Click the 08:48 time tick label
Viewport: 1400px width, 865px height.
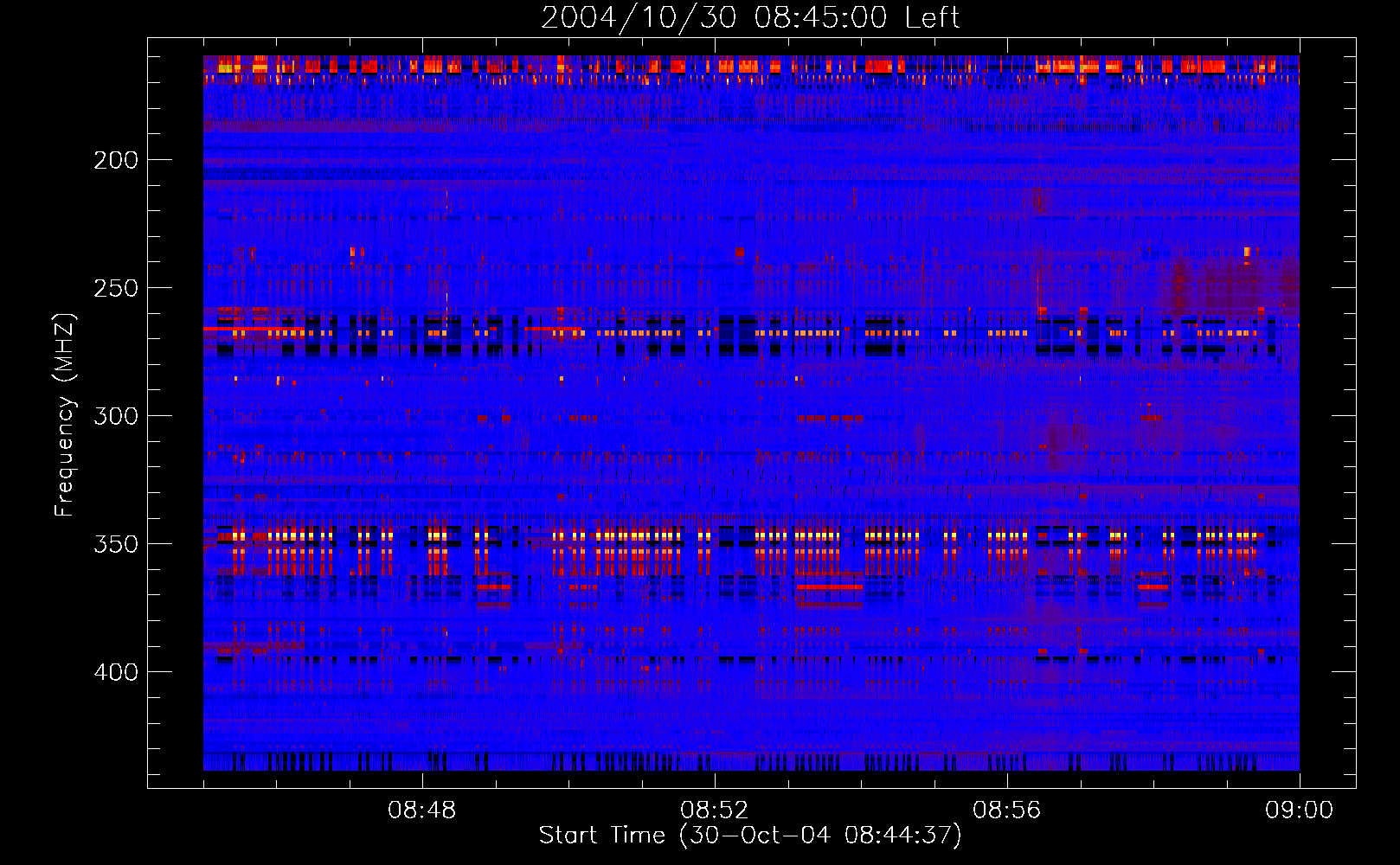[422, 811]
